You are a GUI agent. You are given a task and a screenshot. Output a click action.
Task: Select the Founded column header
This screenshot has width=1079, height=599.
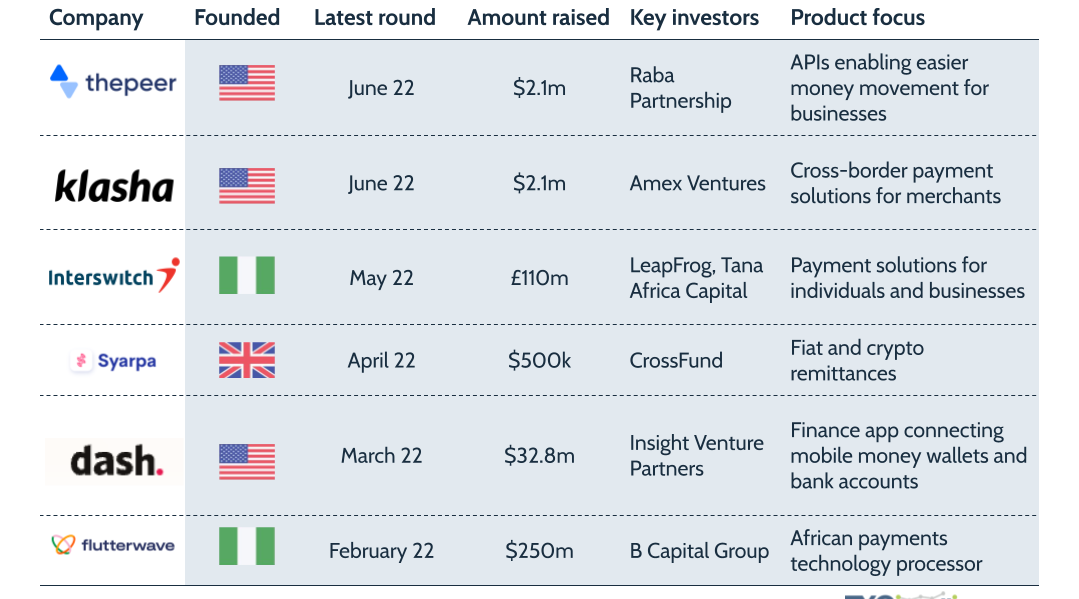click(237, 18)
